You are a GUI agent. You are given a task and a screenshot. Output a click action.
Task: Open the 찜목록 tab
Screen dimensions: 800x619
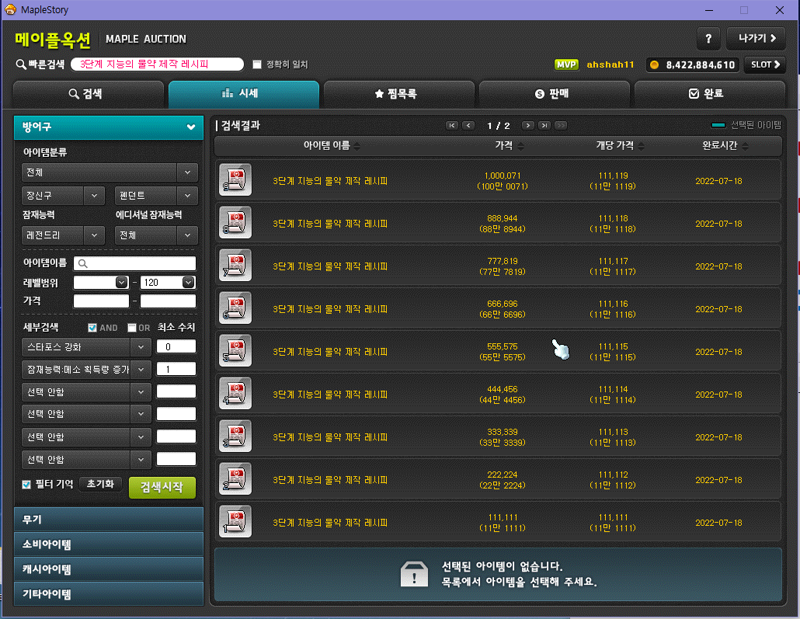point(398,94)
